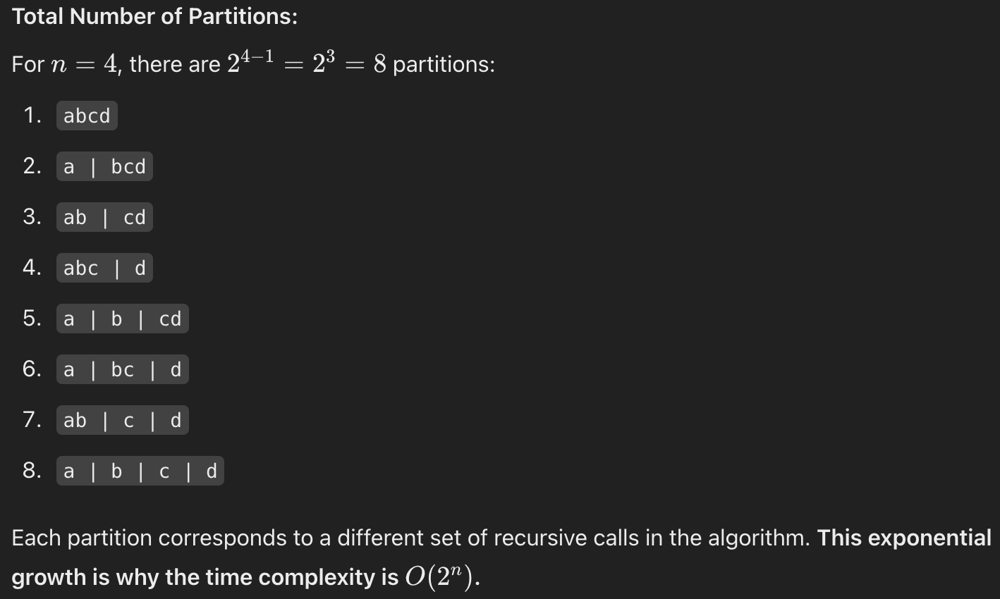Click the "Total Number of Partitions:" heading
Screen dimensions: 1000x599
point(155,16)
